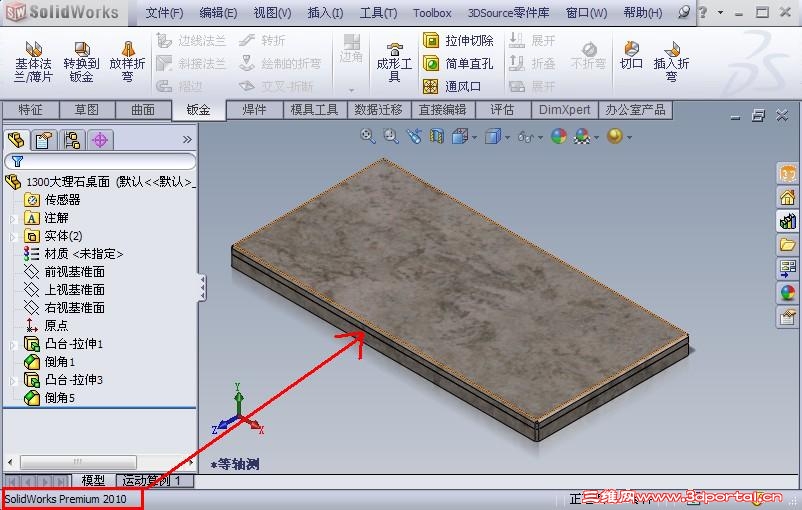Open Appearances icon in task pane
This screenshot has height=510, width=802.
tap(788, 293)
